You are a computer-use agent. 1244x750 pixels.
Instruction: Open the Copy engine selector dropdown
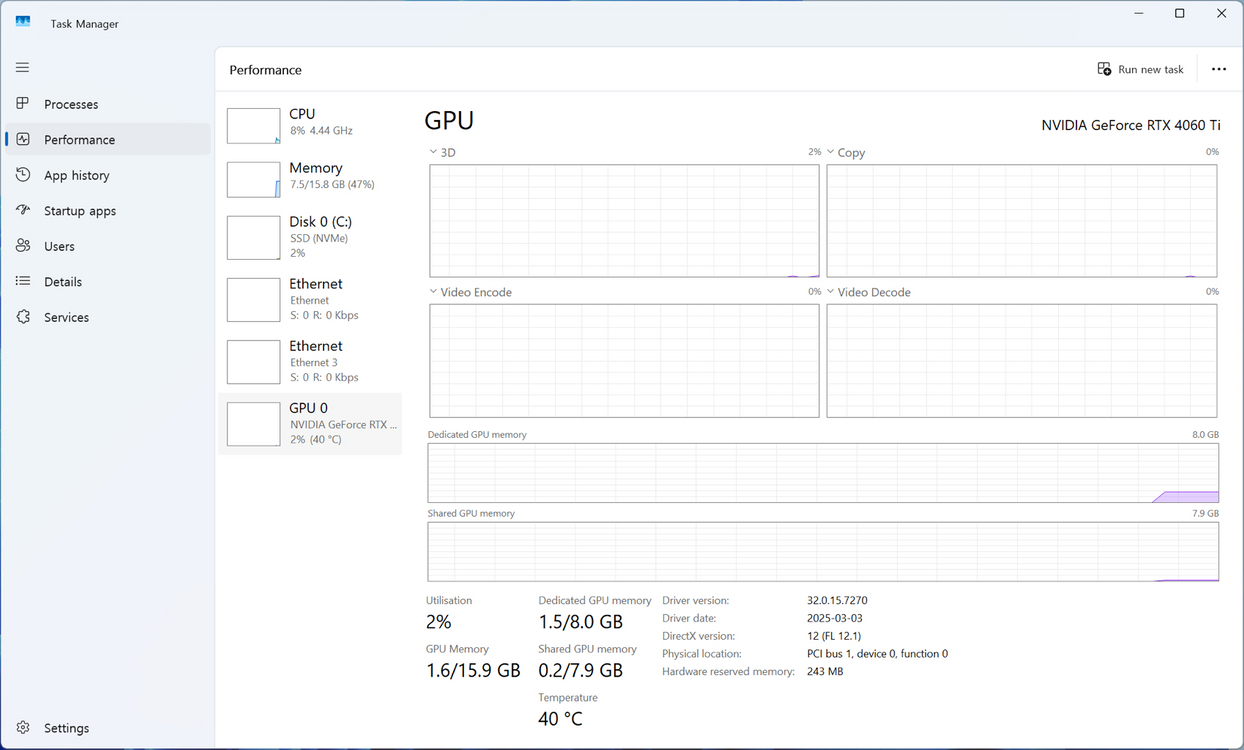831,152
